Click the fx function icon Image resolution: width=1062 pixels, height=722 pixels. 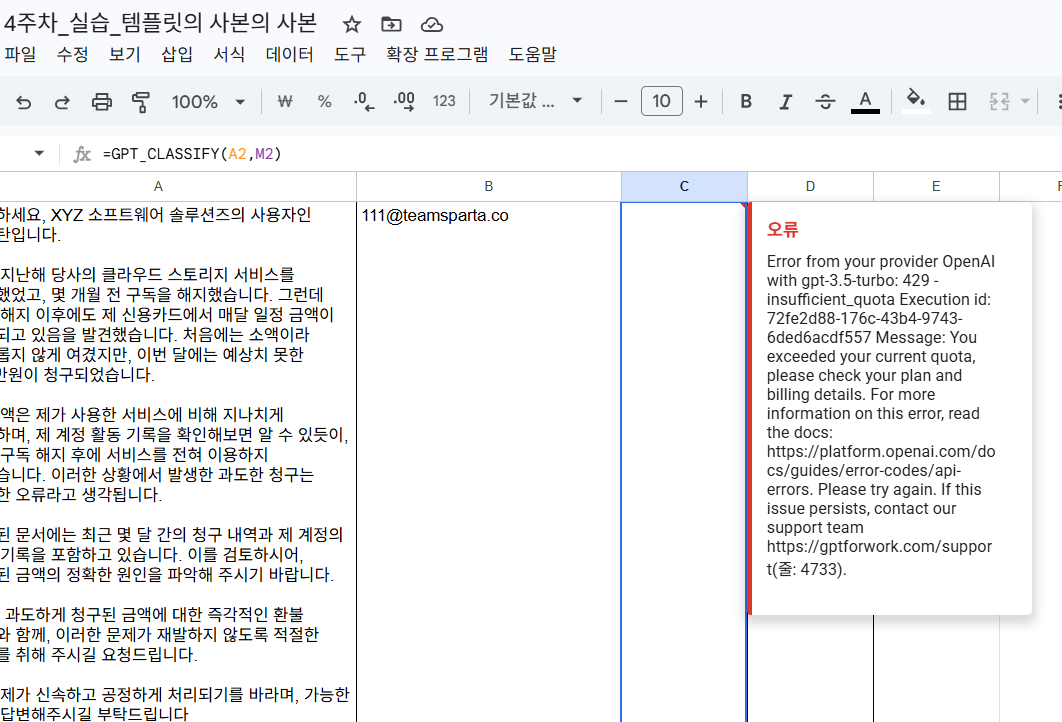(x=82, y=154)
